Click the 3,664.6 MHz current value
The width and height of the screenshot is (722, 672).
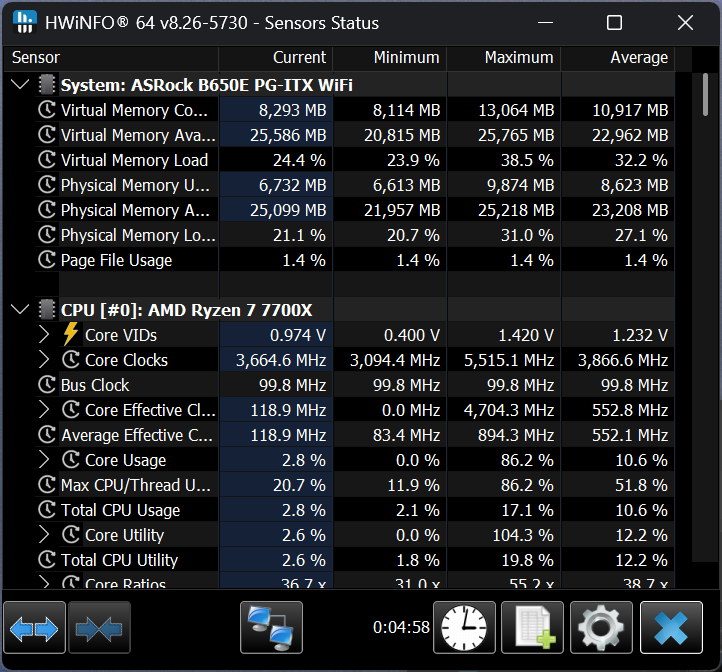pos(281,360)
